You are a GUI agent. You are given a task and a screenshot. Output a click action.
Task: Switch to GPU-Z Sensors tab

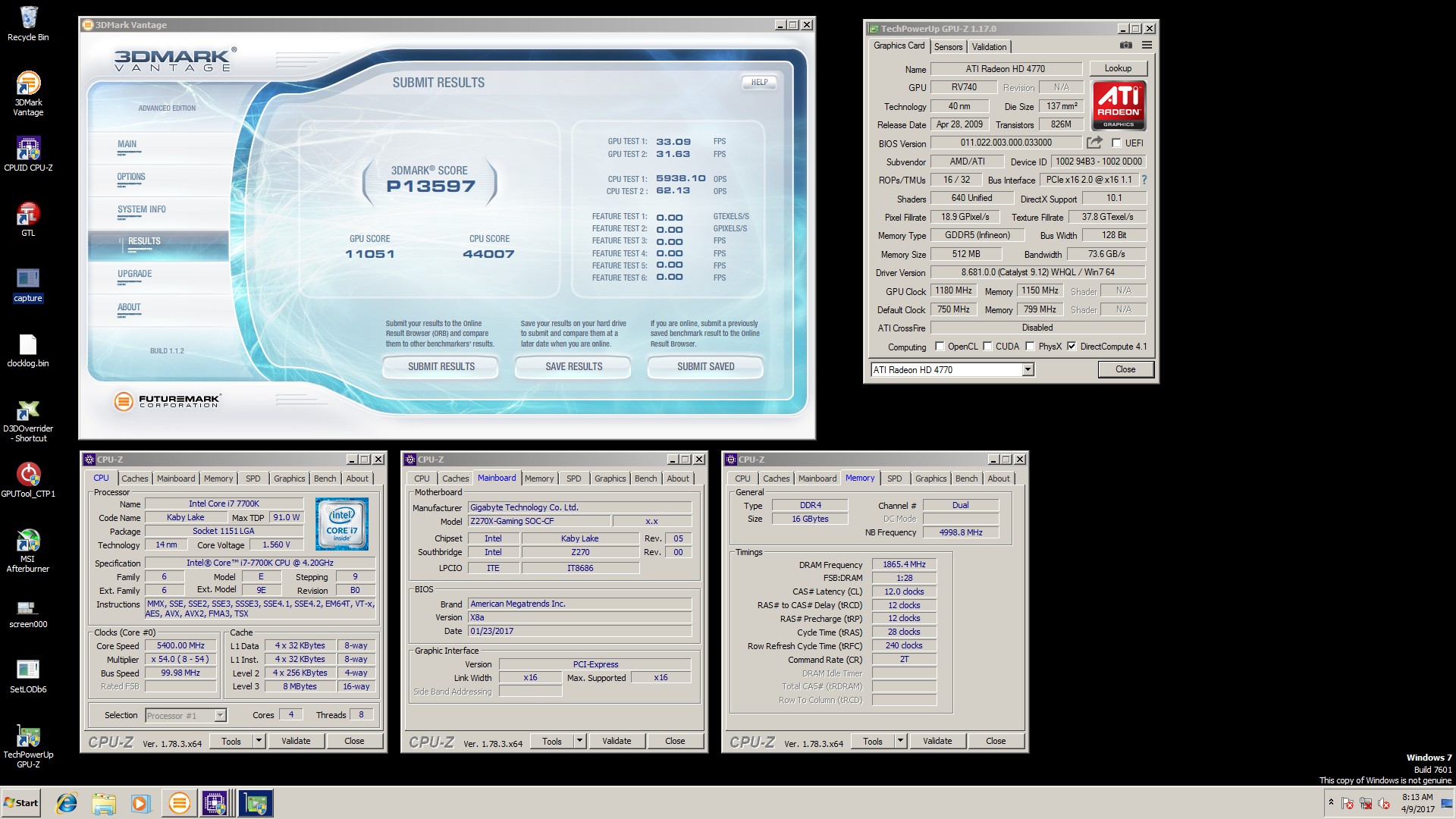click(948, 46)
